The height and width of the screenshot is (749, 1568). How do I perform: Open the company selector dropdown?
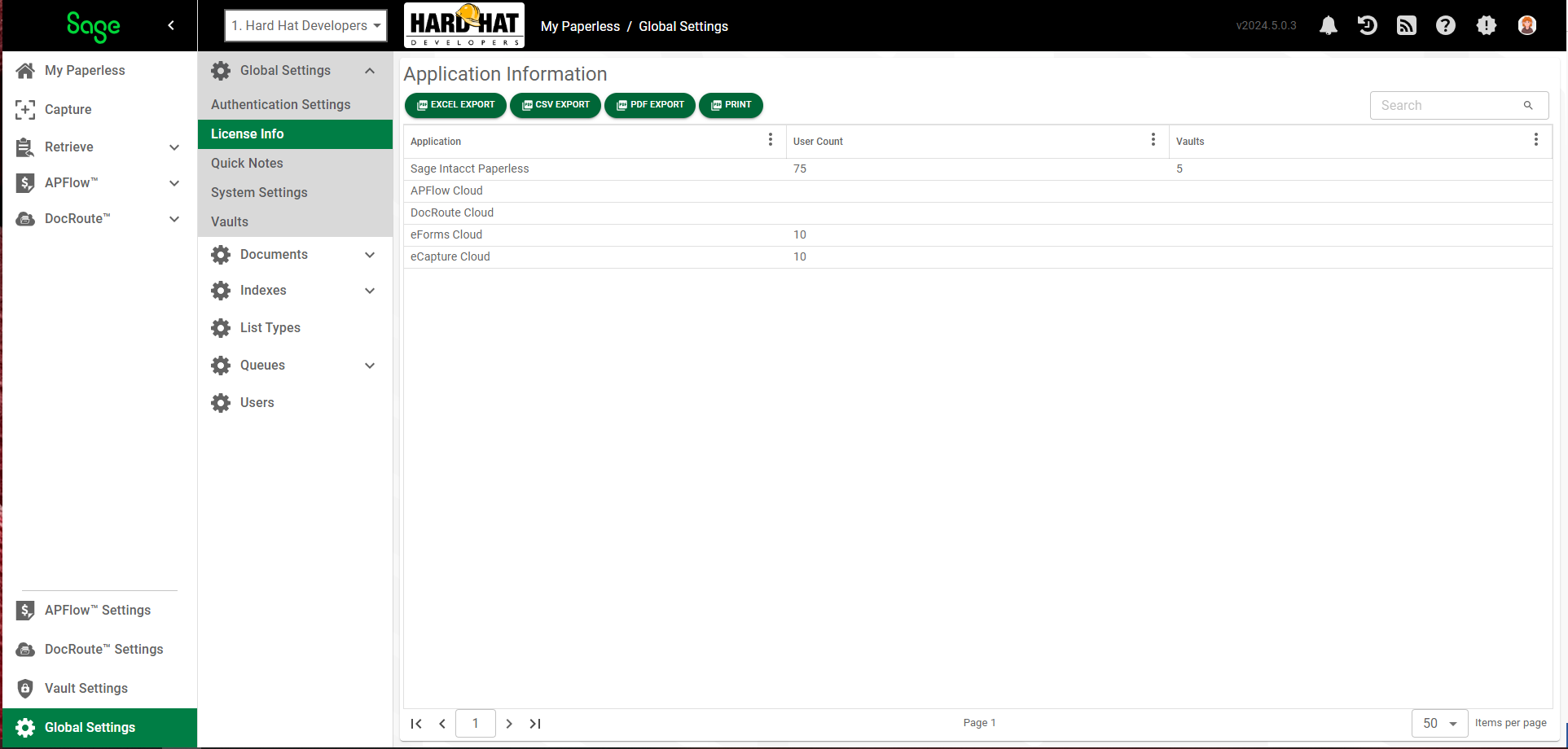[x=306, y=25]
